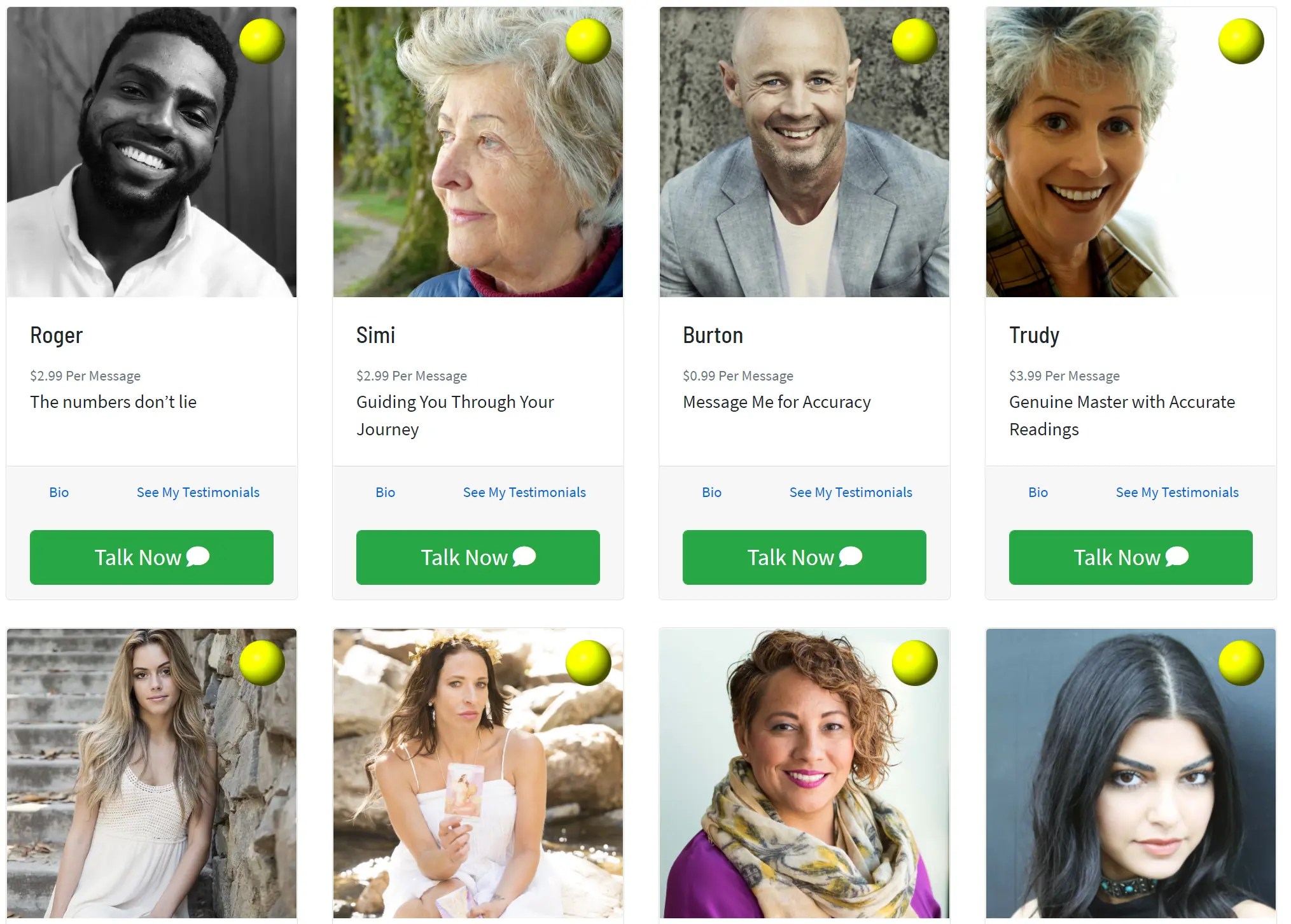View Burton's See My Testimonials link
This screenshot has height=924, width=1291.
[851, 492]
